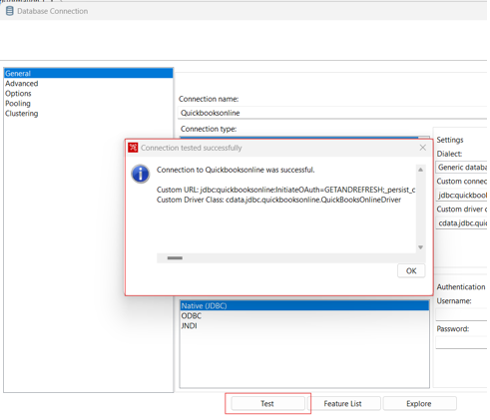Click OK in the connection success dialog

coord(411,271)
